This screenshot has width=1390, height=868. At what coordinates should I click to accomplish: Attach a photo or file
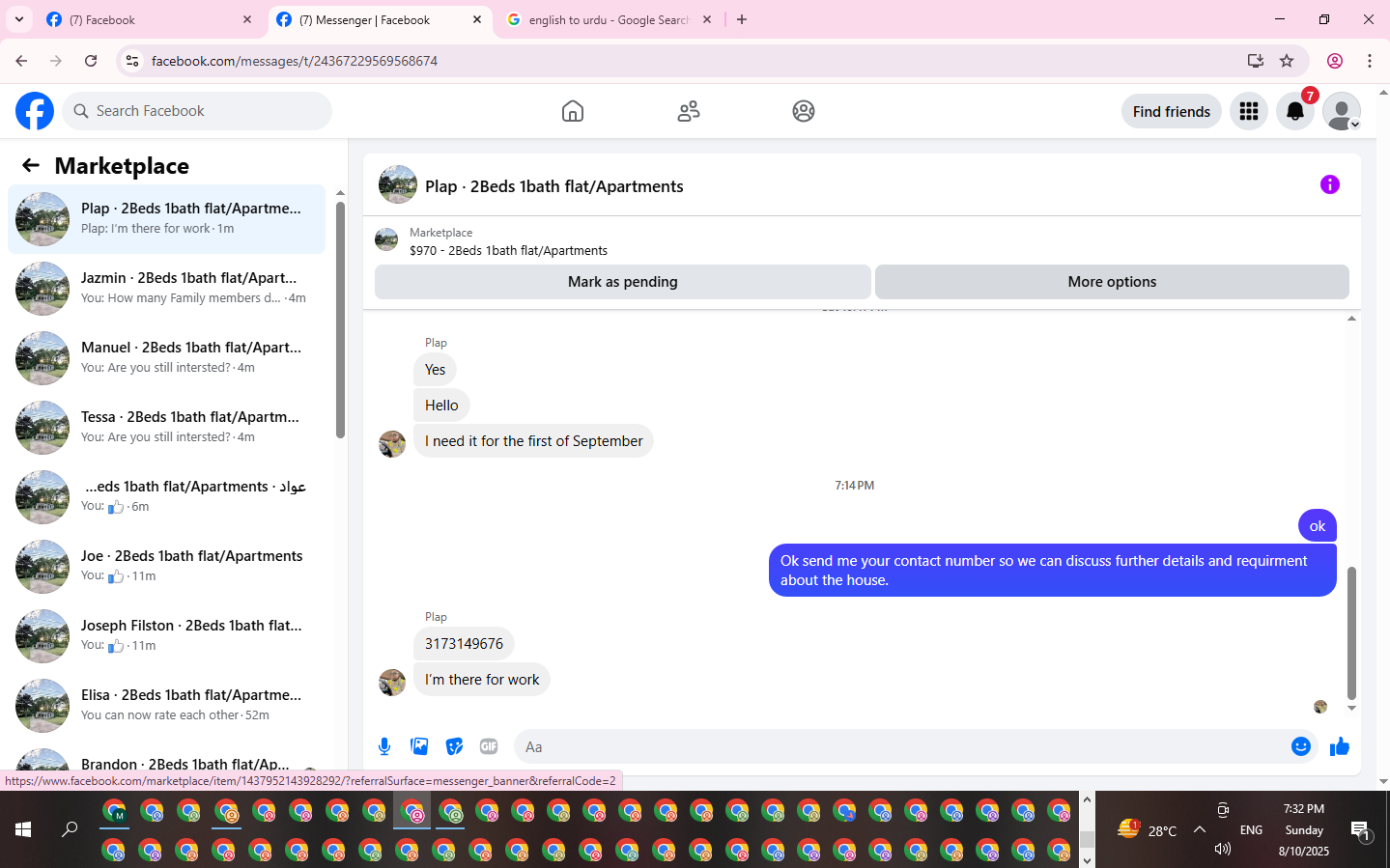[419, 746]
